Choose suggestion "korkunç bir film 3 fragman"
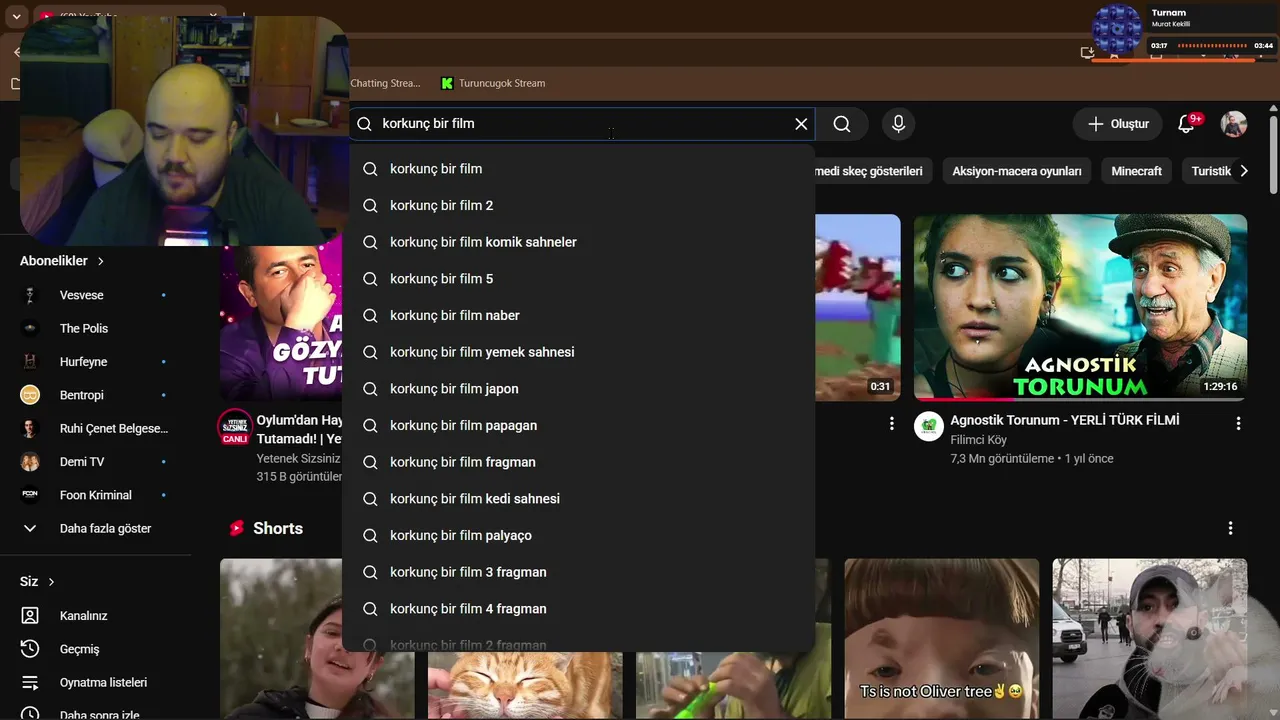 (578, 572)
